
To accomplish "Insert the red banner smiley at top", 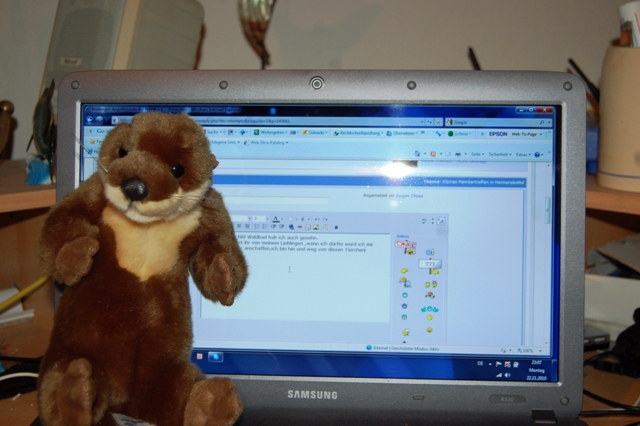I will click(405, 243).
